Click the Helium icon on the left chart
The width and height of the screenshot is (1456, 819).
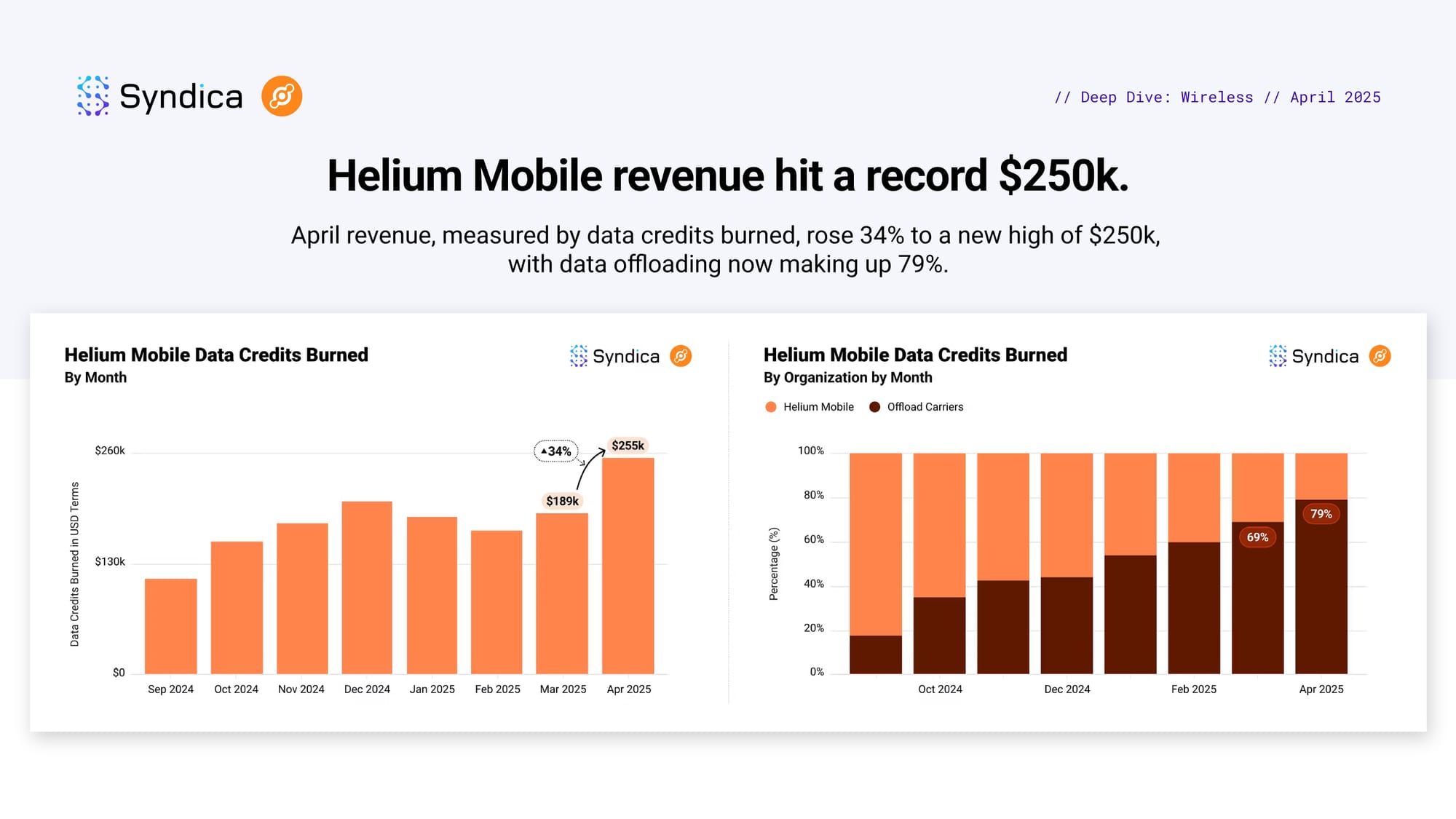pos(681,356)
